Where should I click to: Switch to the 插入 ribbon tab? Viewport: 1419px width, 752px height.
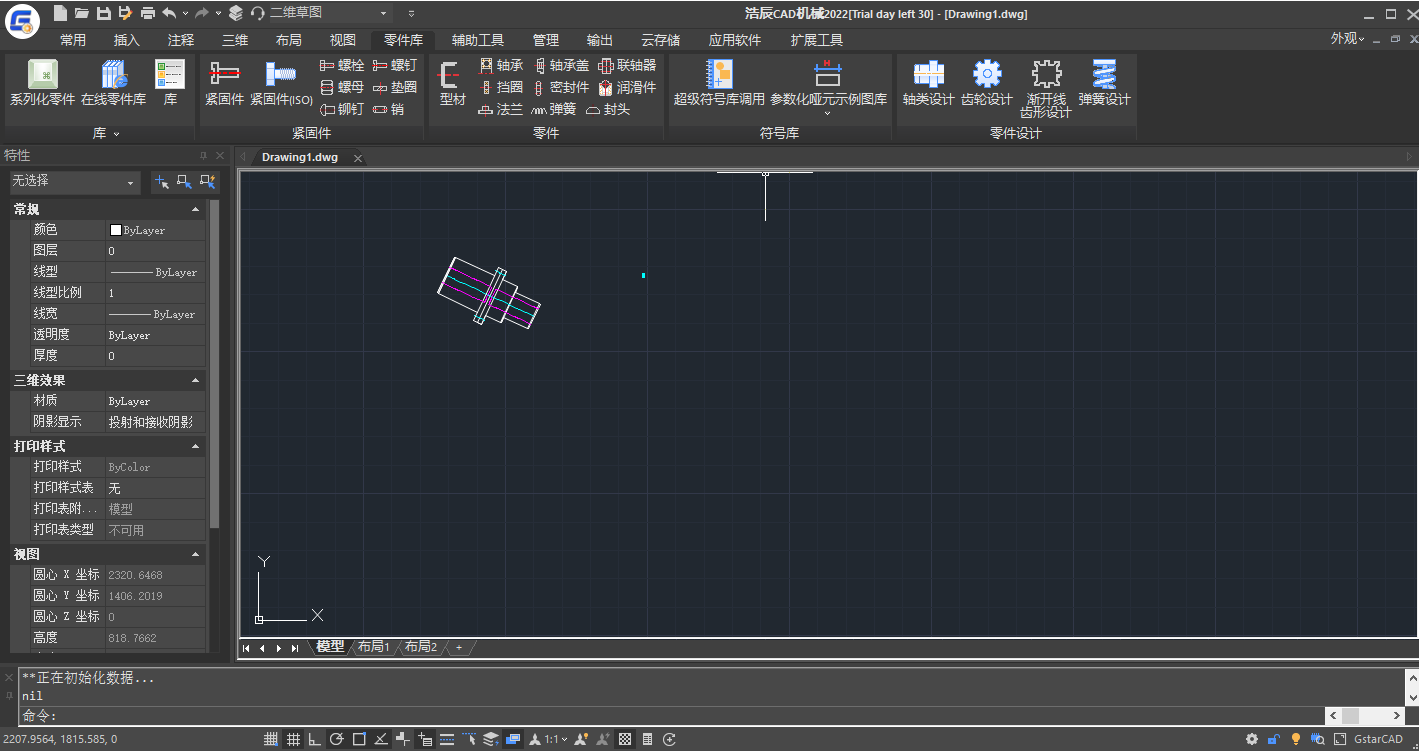tap(127, 40)
